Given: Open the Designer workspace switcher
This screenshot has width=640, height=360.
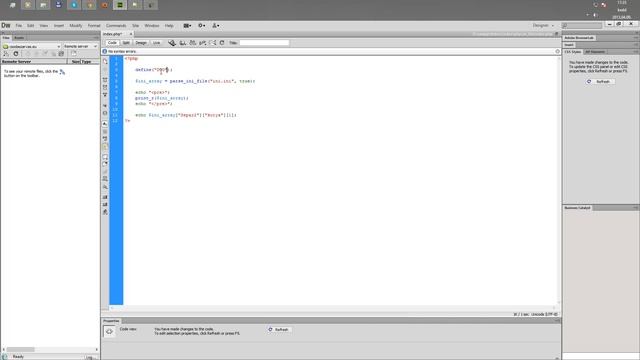Looking at the screenshot, I should (x=543, y=26).
